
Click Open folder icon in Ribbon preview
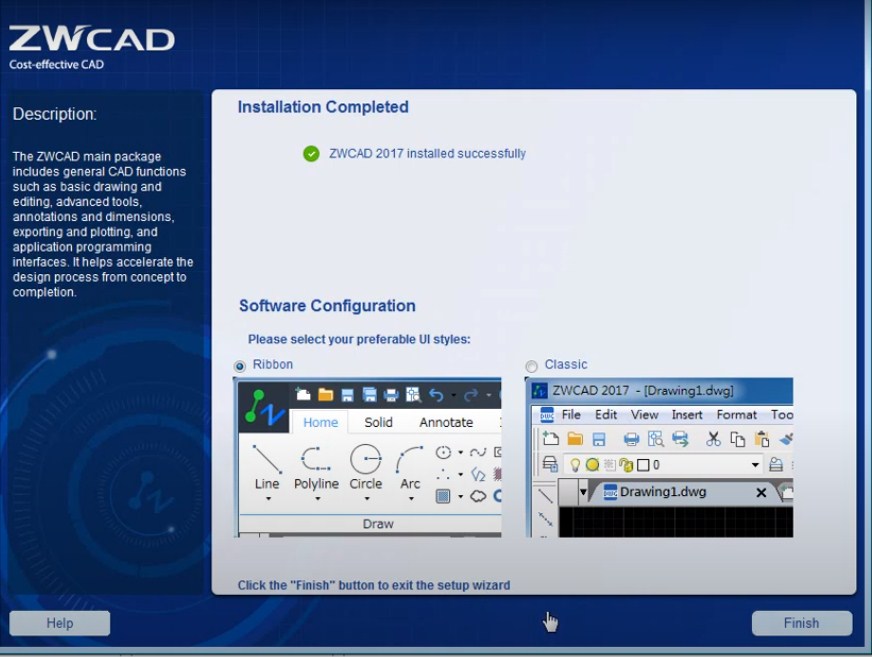325,394
